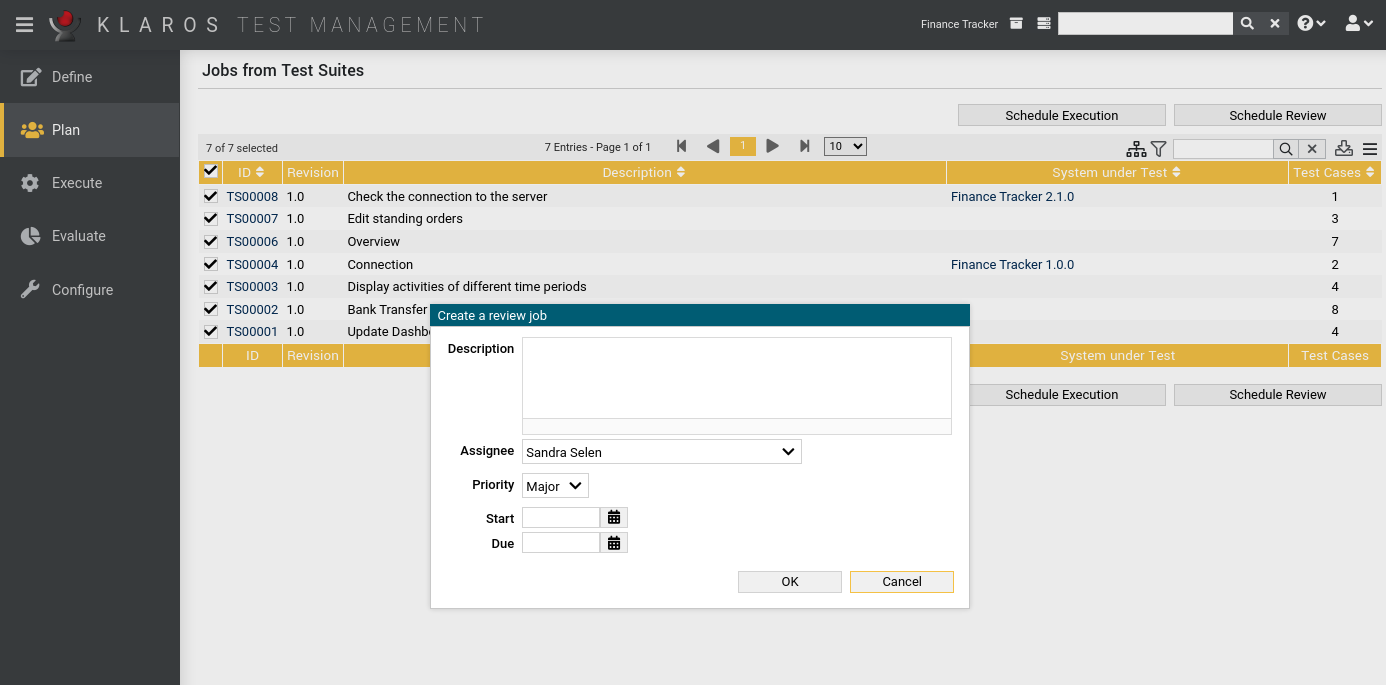The width and height of the screenshot is (1386, 685).
Task: Open the Assignee dropdown showing Sandra Selen
Action: [x=660, y=451]
